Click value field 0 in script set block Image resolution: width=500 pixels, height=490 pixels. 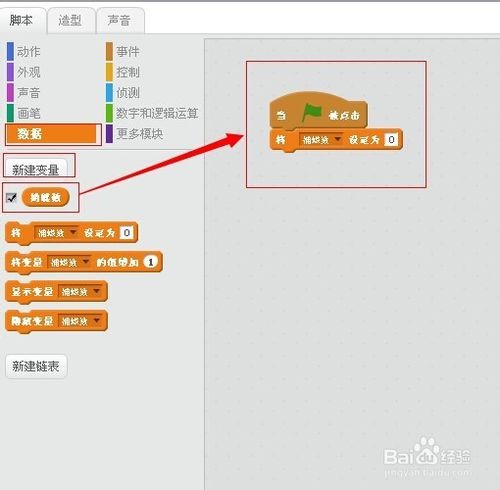[x=391, y=139]
